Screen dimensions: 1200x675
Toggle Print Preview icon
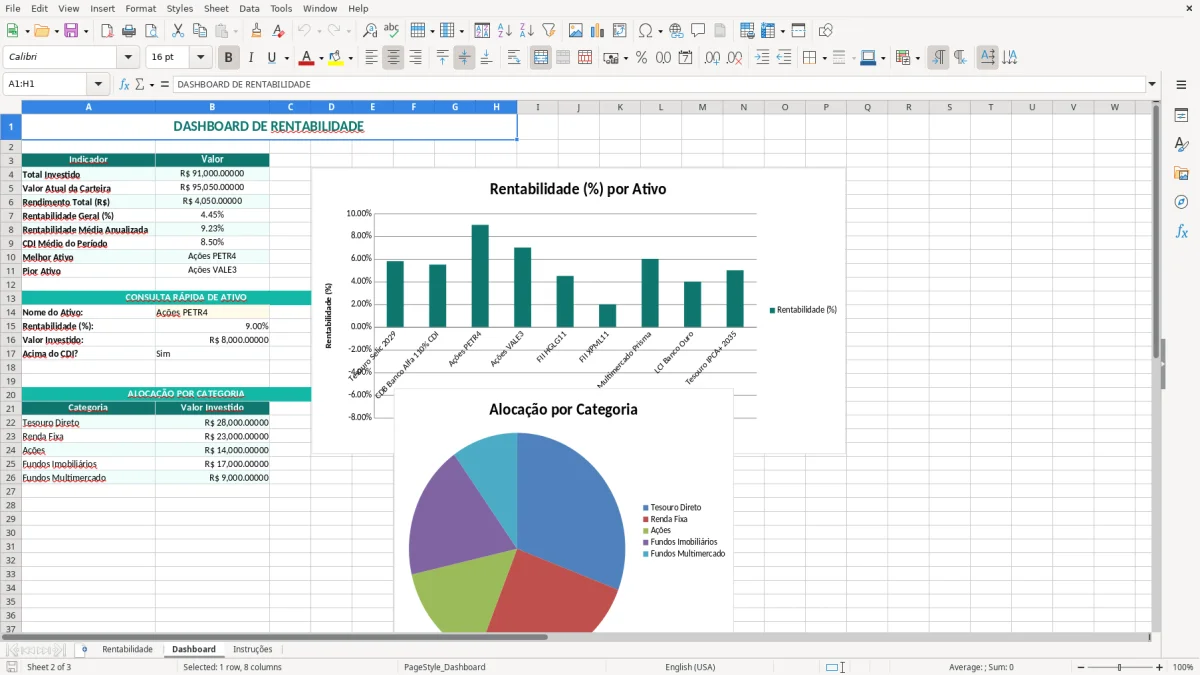click(x=151, y=31)
